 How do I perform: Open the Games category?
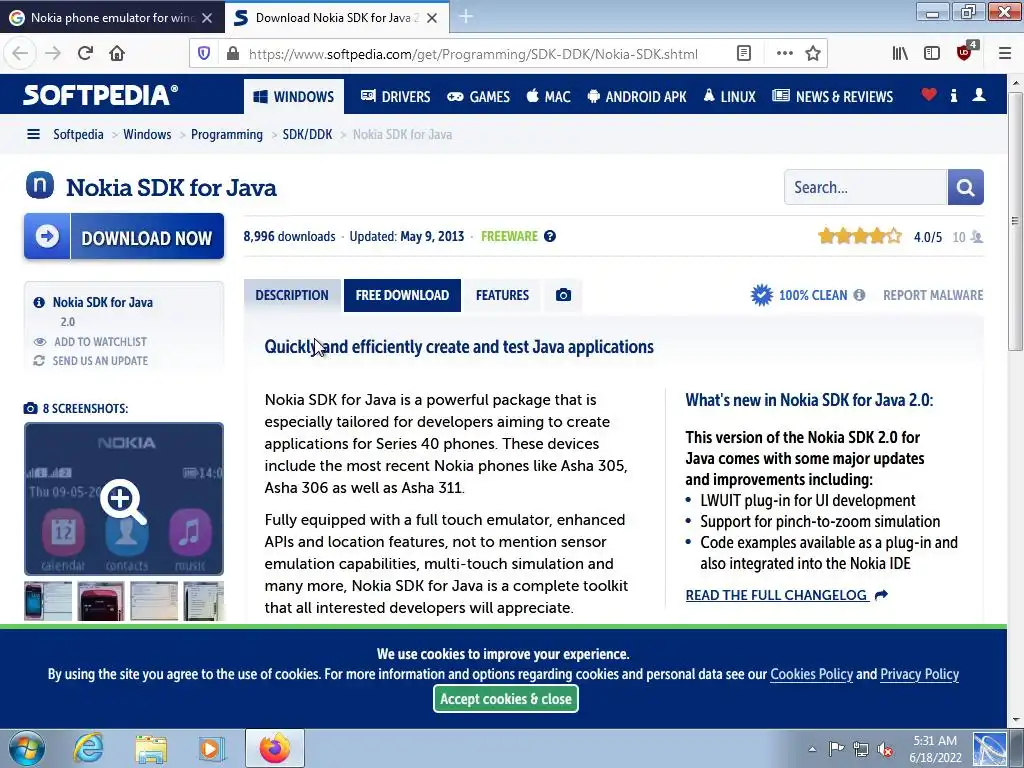[x=478, y=97]
